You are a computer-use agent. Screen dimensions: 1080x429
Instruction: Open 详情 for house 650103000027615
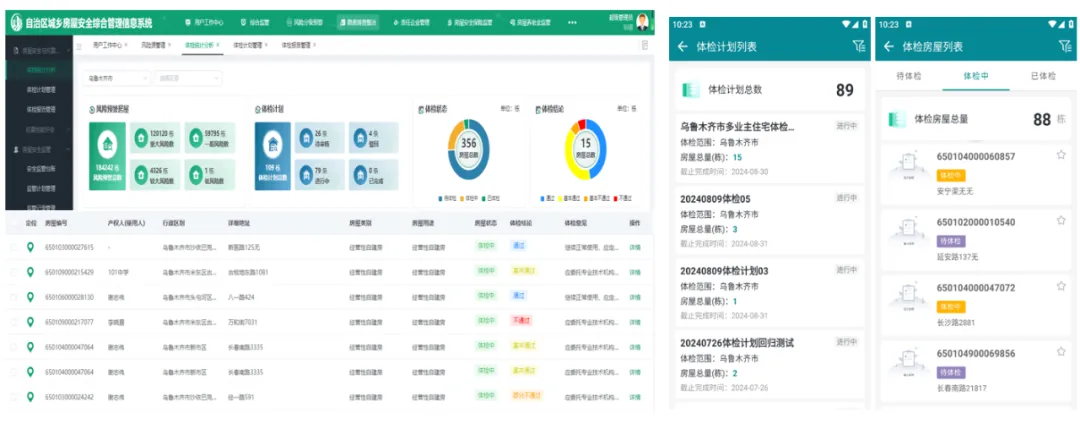(634, 247)
